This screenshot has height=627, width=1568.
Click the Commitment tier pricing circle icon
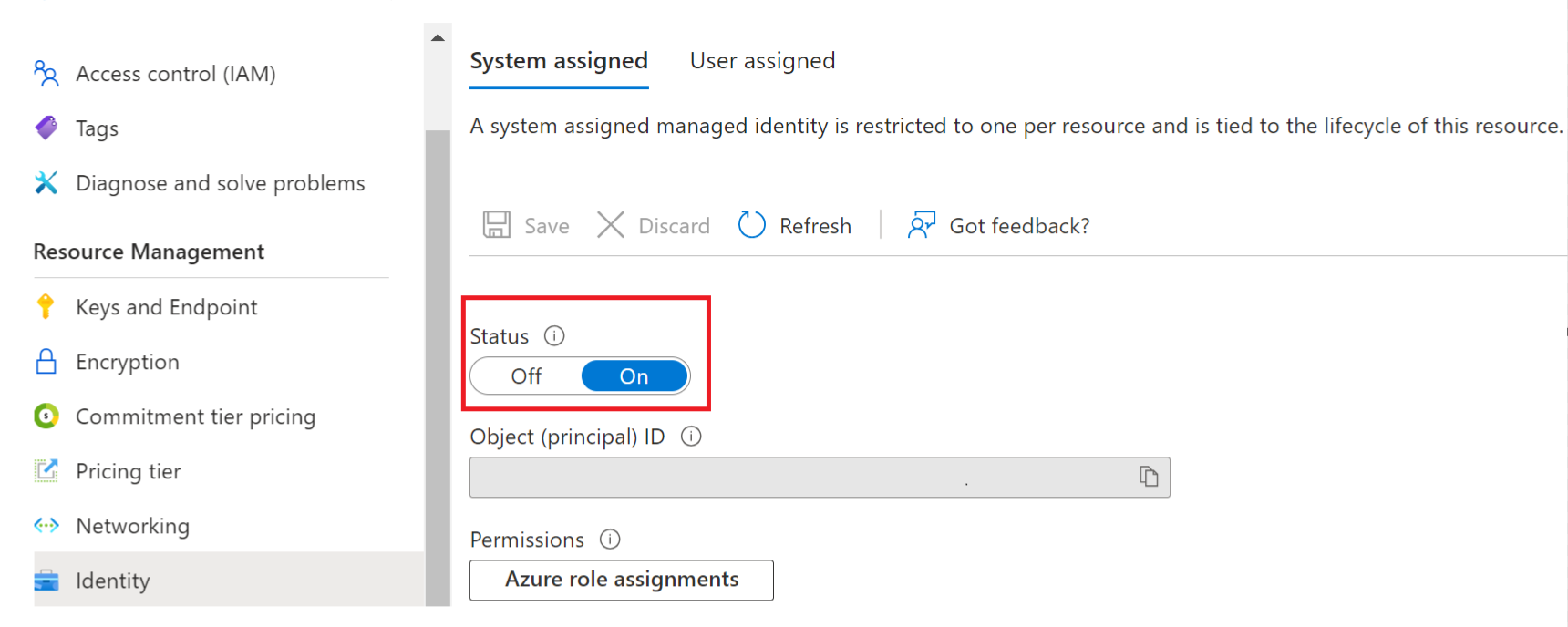46,416
